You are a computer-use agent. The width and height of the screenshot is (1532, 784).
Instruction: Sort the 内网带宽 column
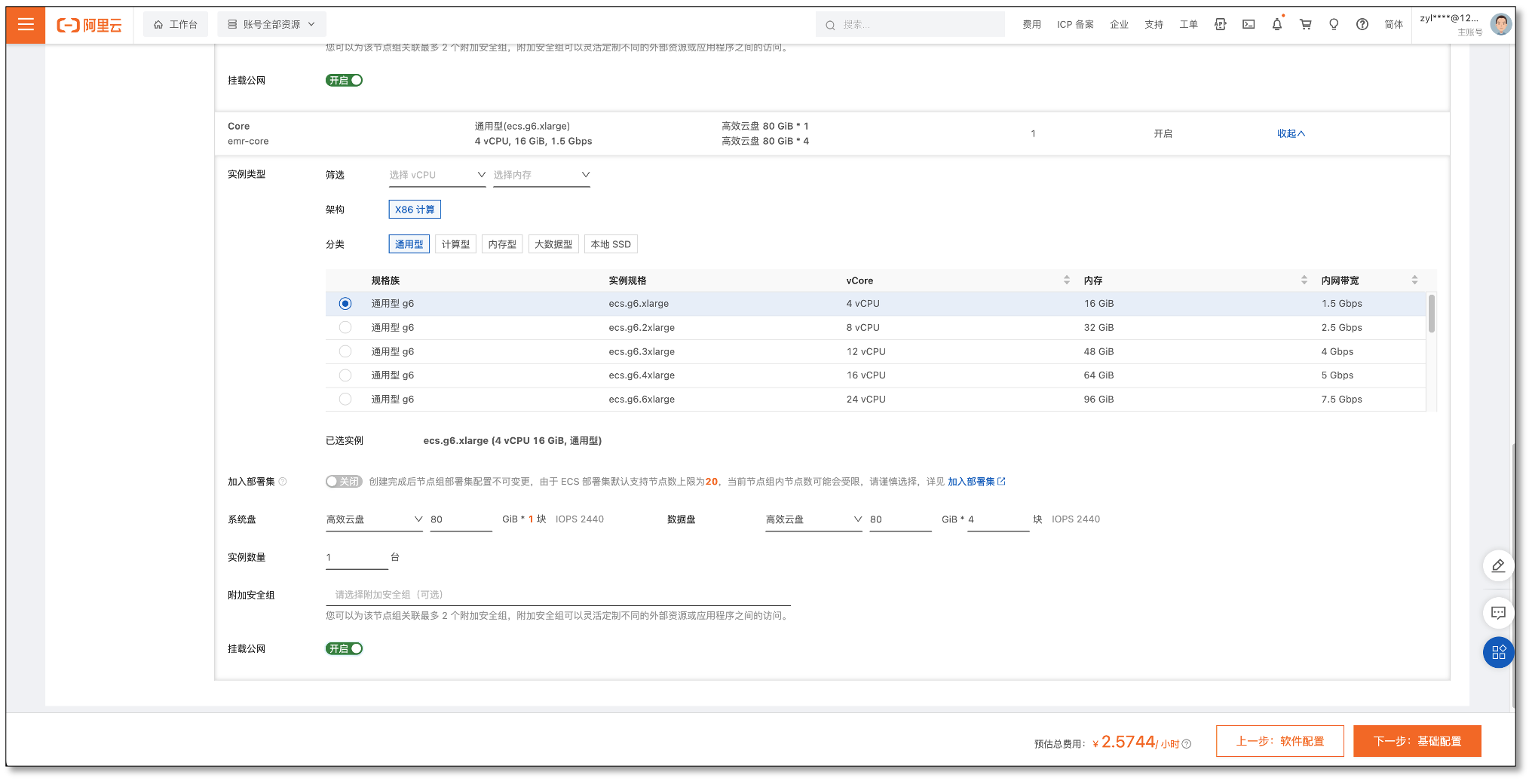click(1415, 280)
